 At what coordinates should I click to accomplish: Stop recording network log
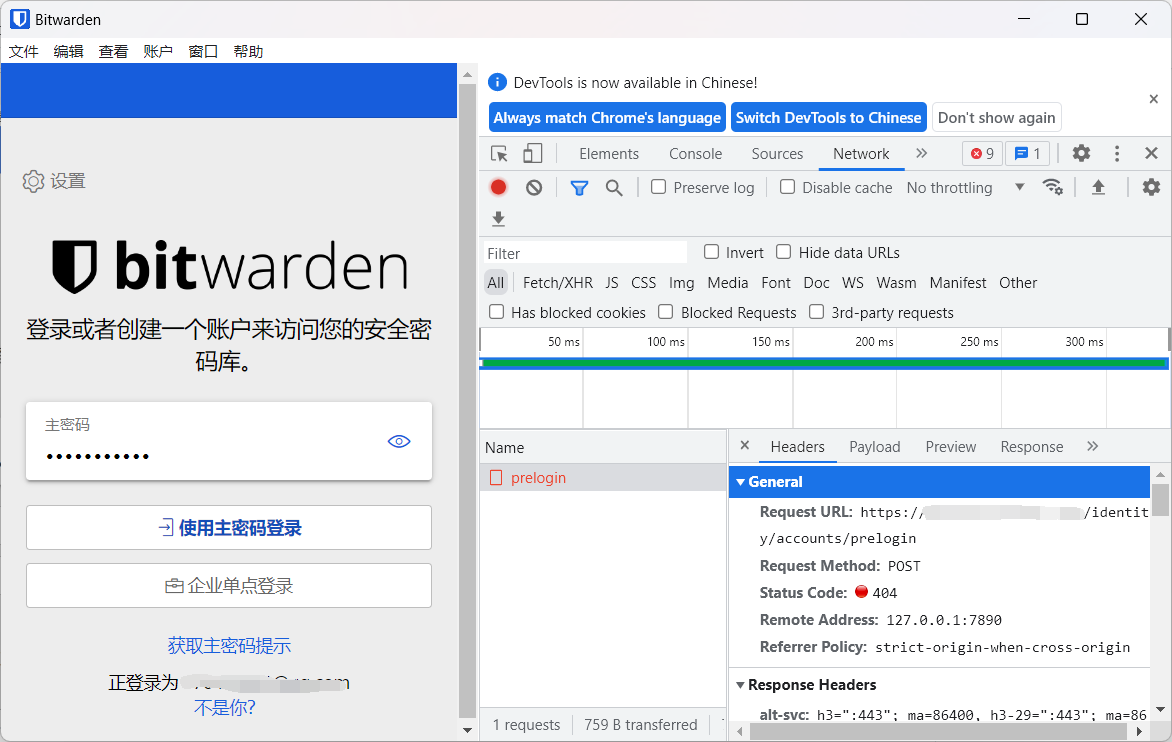pyautogui.click(x=499, y=188)
